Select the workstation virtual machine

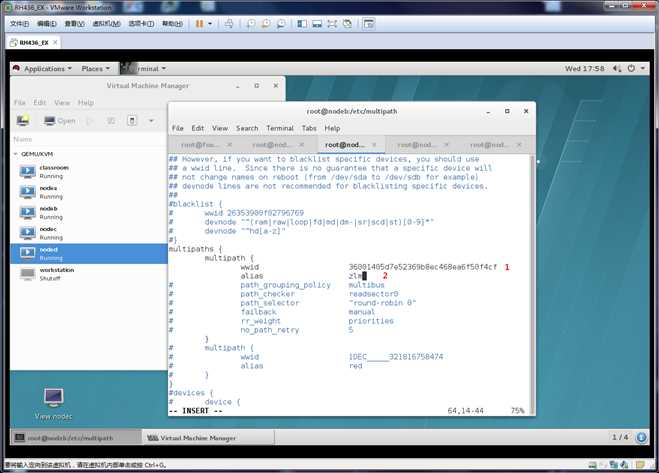coord(89,274)
